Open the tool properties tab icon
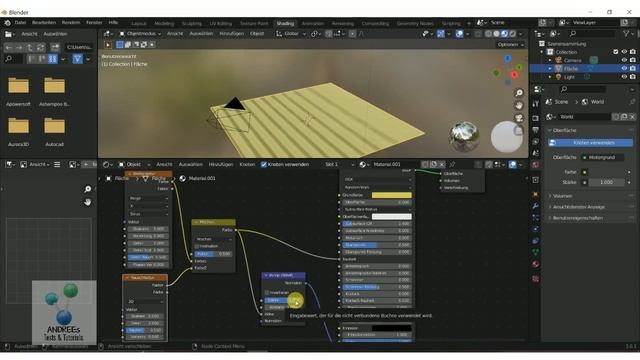 tap(536, 105)
